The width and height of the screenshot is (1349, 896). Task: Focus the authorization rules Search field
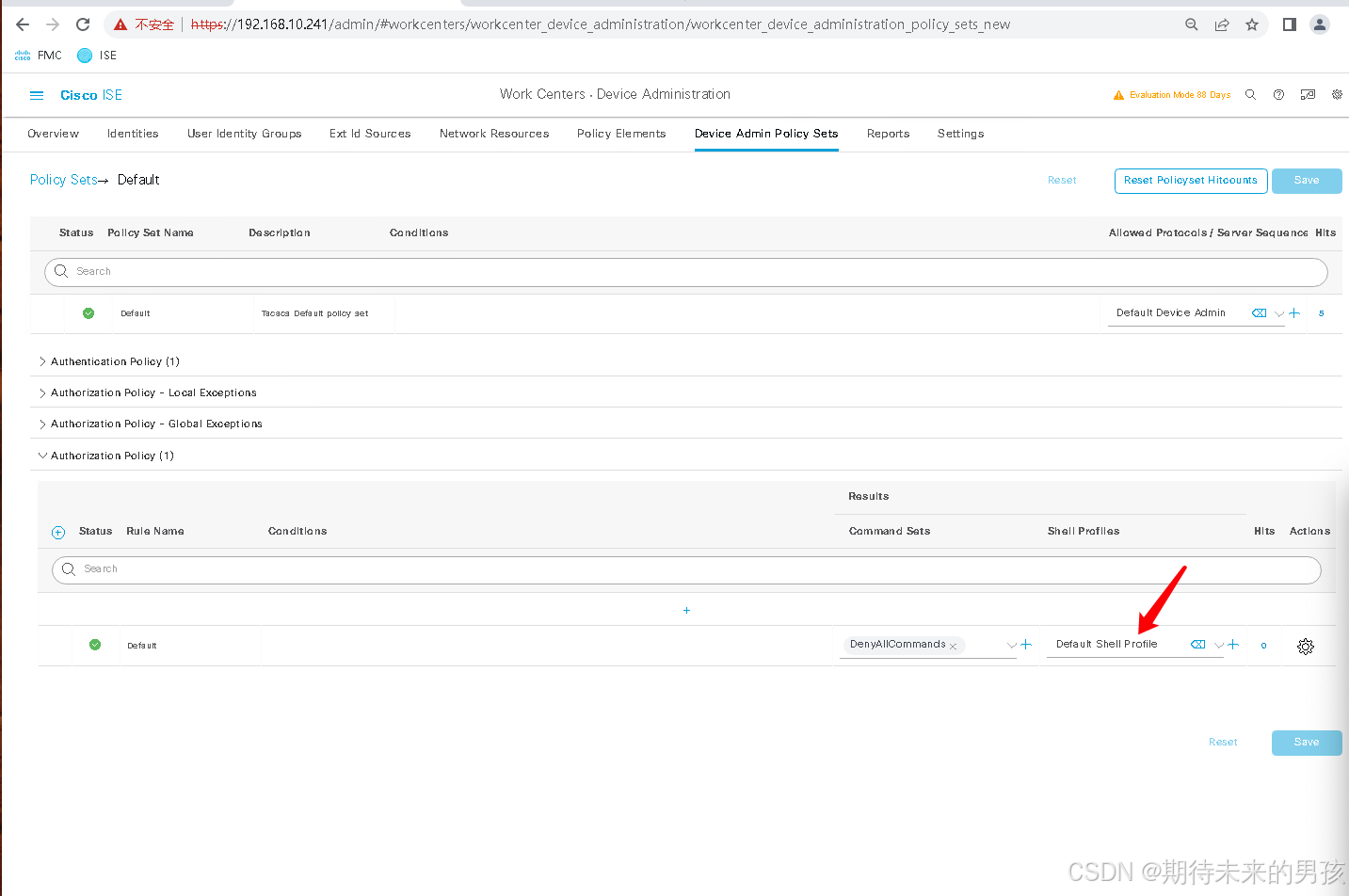(x=686, y=569)
